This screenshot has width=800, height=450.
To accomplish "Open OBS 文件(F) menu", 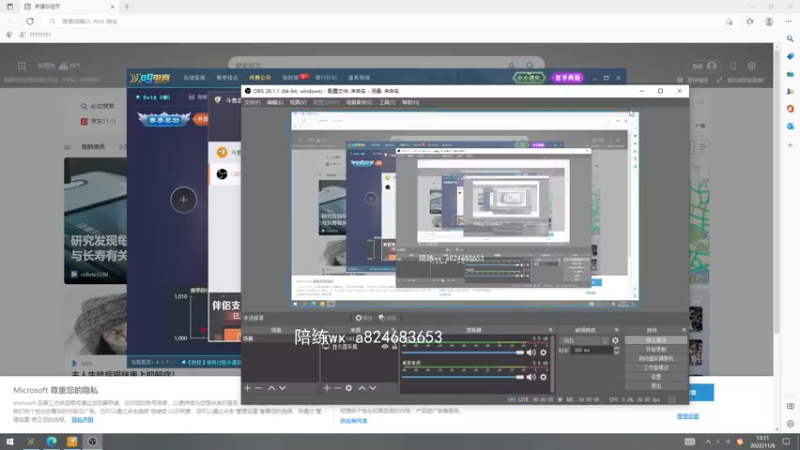I will (x=252, y=103).
